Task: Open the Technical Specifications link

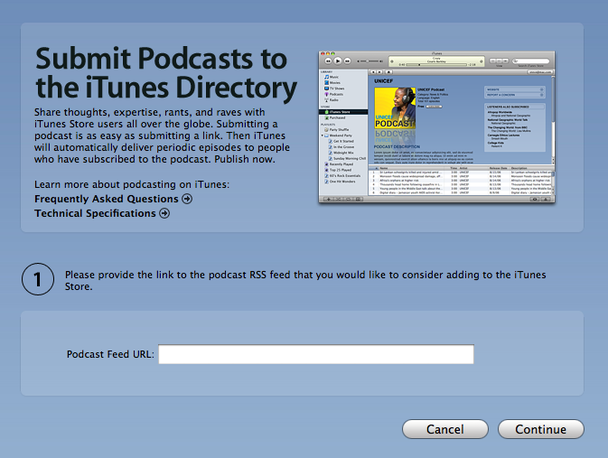Action: click(x=95, y=213)
